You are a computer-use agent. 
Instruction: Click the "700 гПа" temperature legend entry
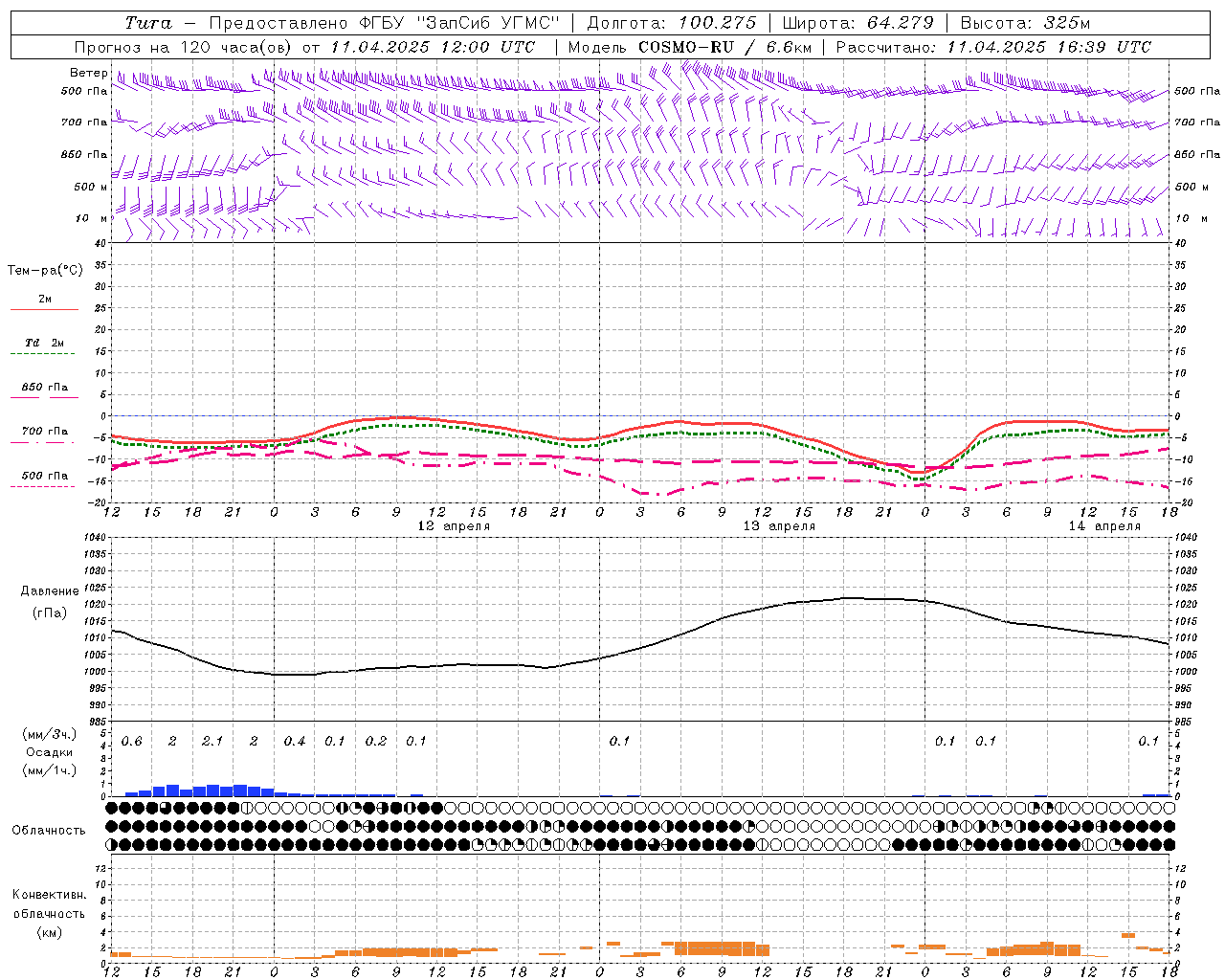pos(44,431)
